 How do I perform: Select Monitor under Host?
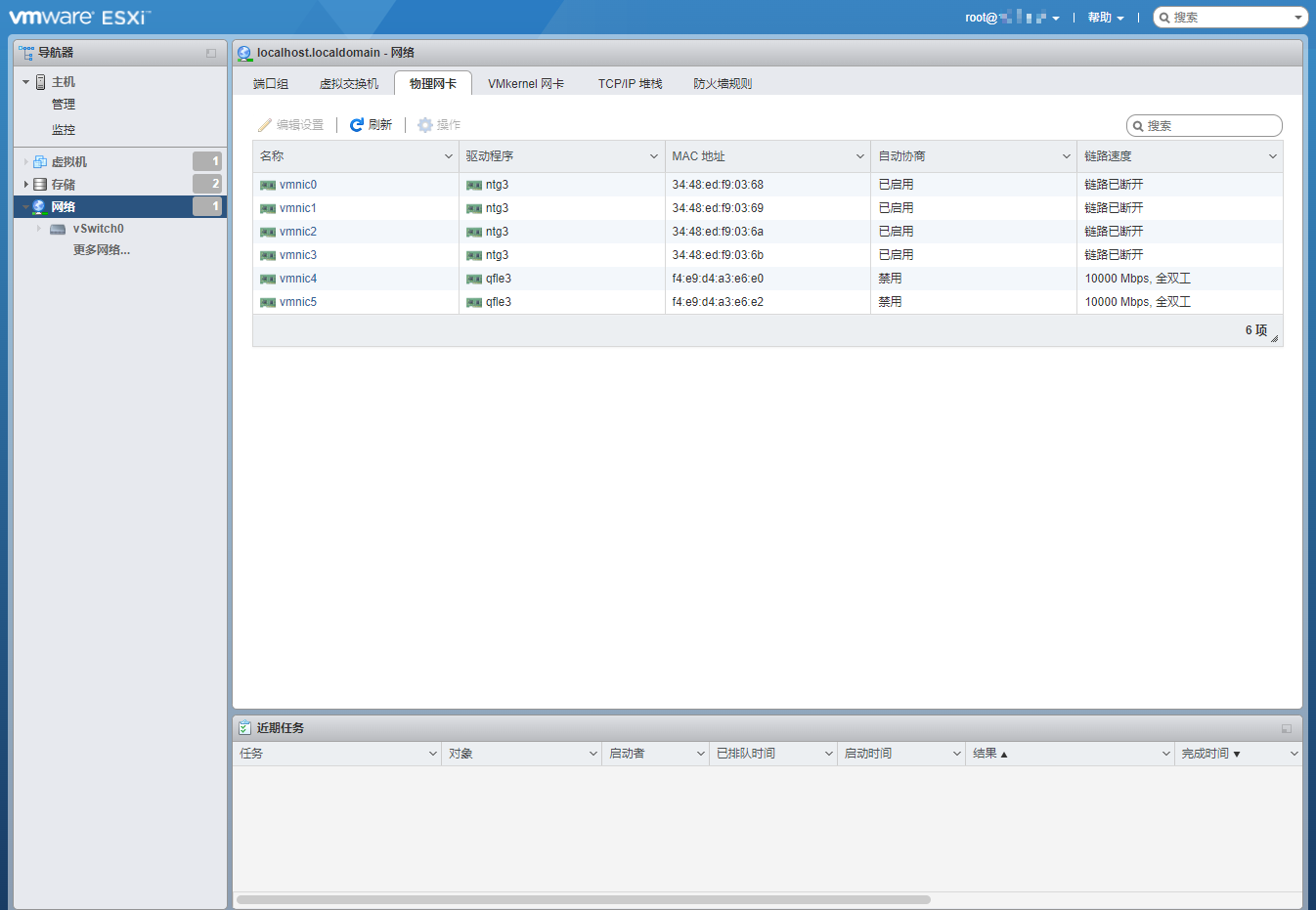[x=64, y=130]
